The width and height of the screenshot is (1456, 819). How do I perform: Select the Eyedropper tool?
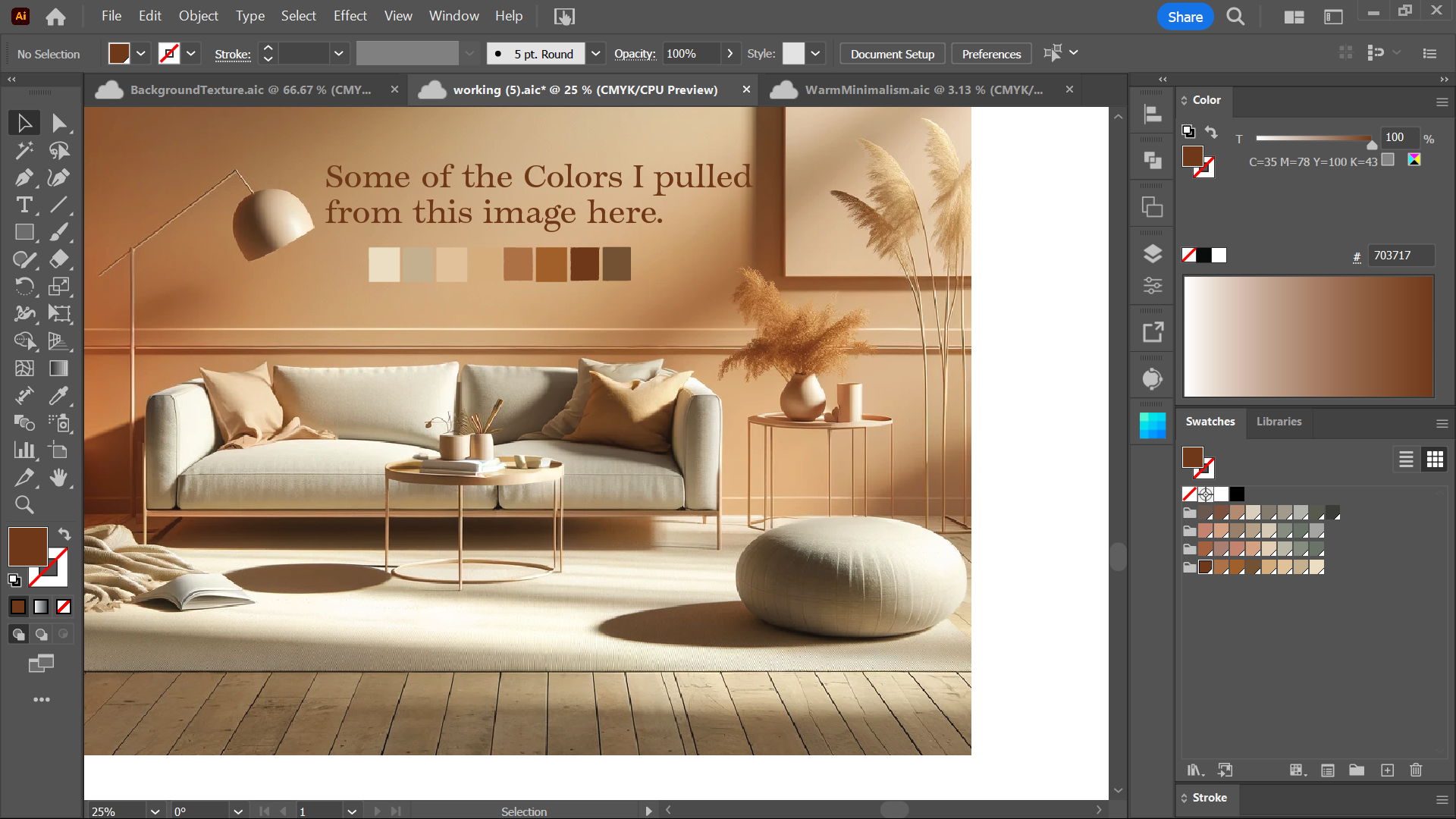pos(58,396)
